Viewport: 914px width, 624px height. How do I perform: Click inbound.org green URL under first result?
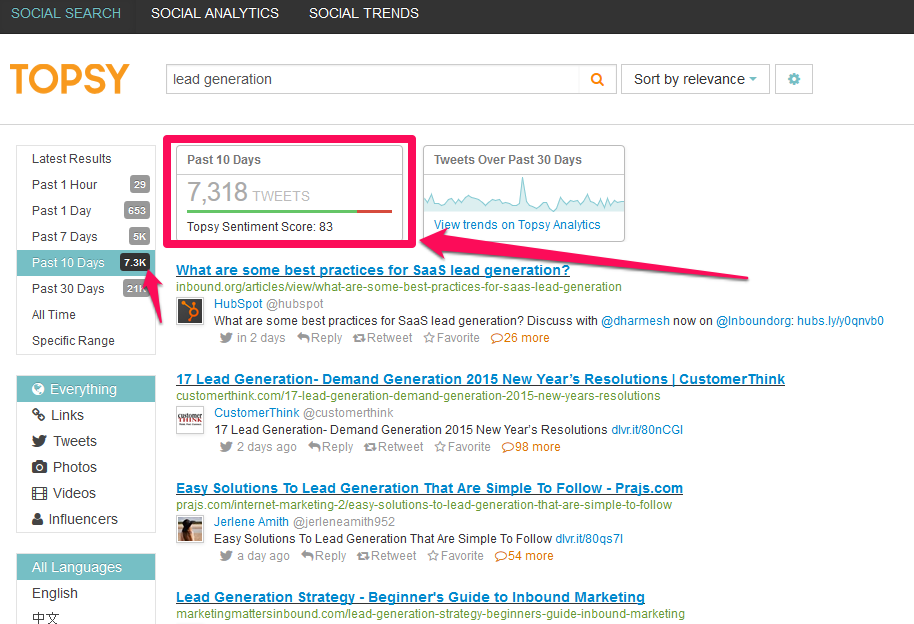[x=399, y=287]
